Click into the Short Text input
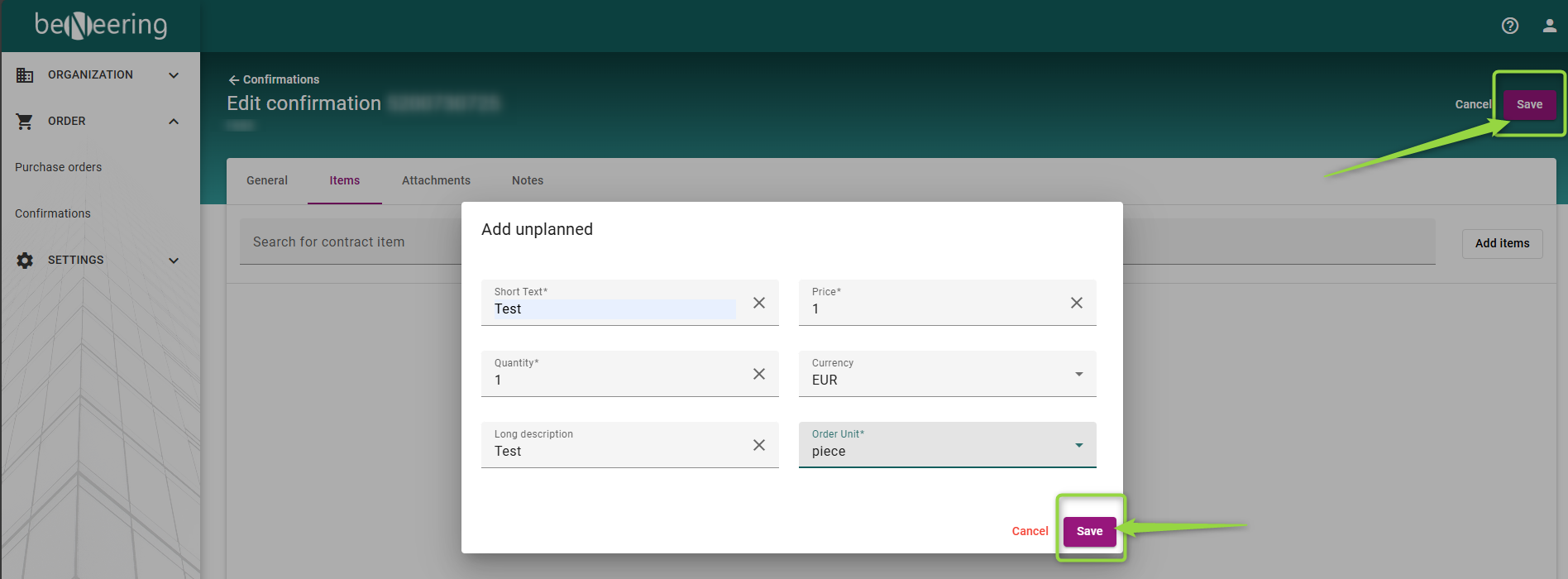The height and width of the screenshot is (579, 1568). pos(614,309)
